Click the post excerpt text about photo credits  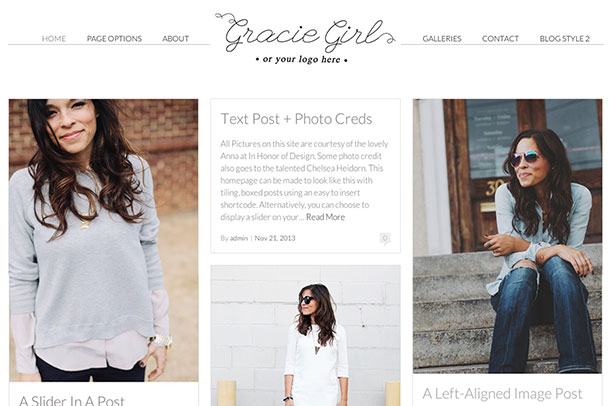point(304,180)
